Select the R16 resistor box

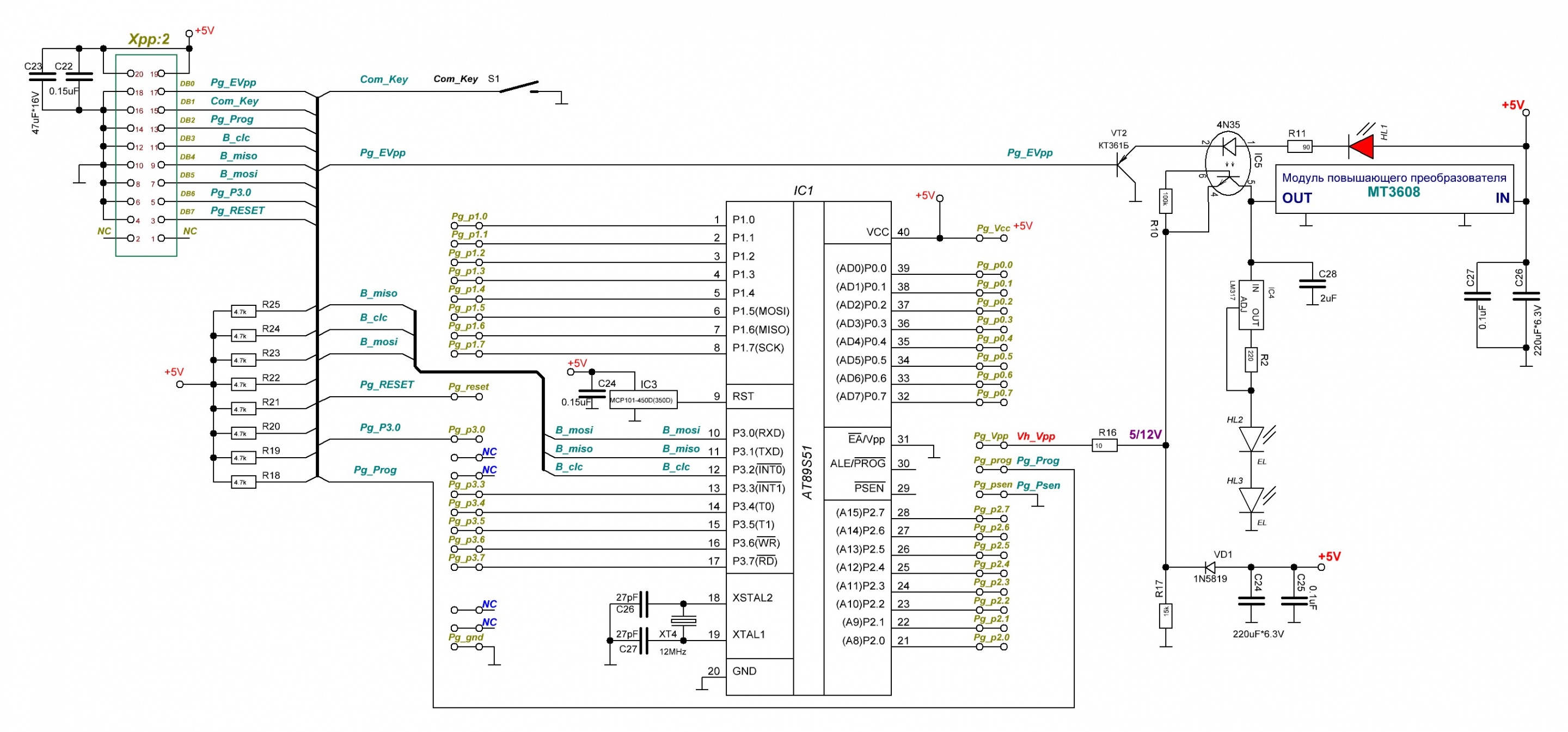1105,445
